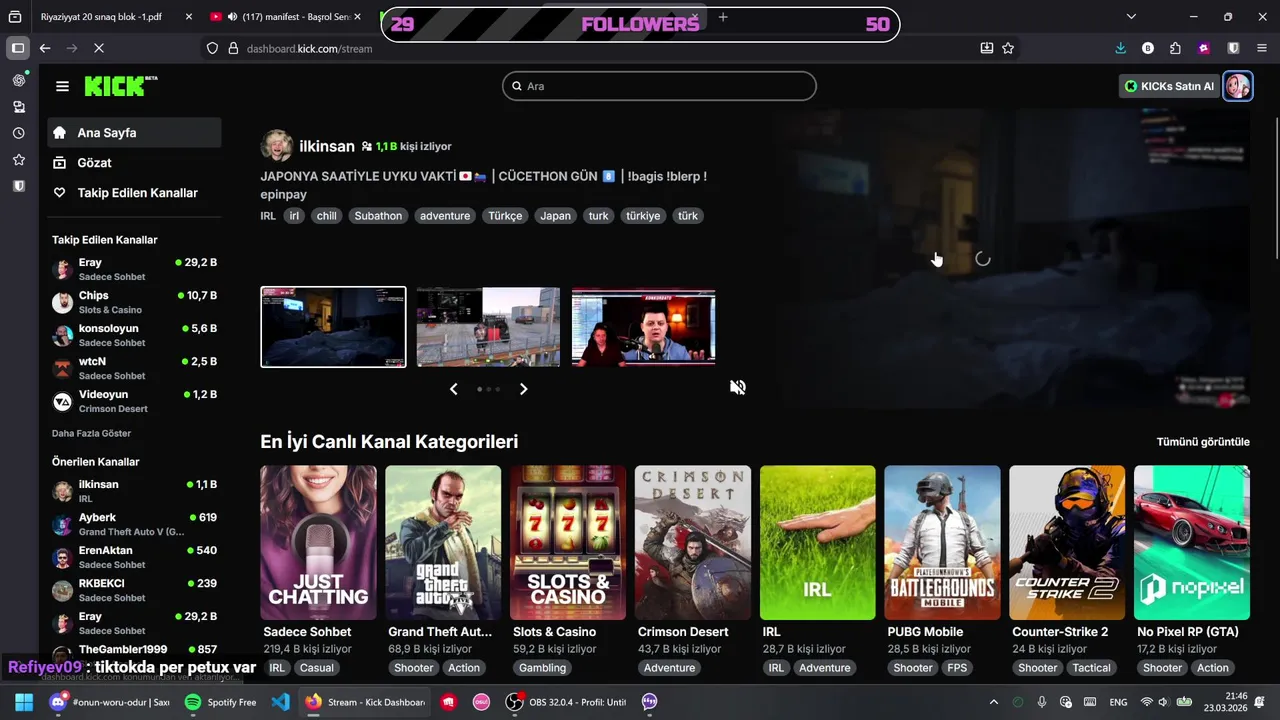Open RKBEKCI in recommended channels
This screenshot has height=720, width=1280.
click(x=134, y=590)
